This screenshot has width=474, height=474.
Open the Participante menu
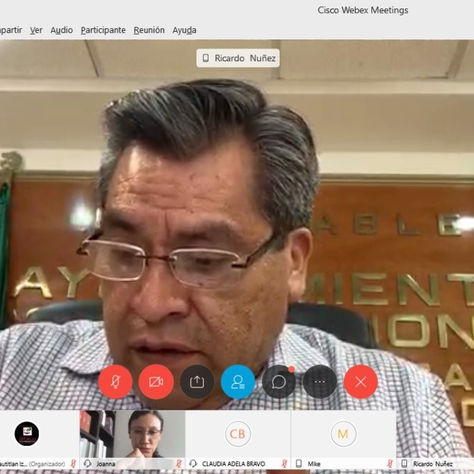coord(103,30)
